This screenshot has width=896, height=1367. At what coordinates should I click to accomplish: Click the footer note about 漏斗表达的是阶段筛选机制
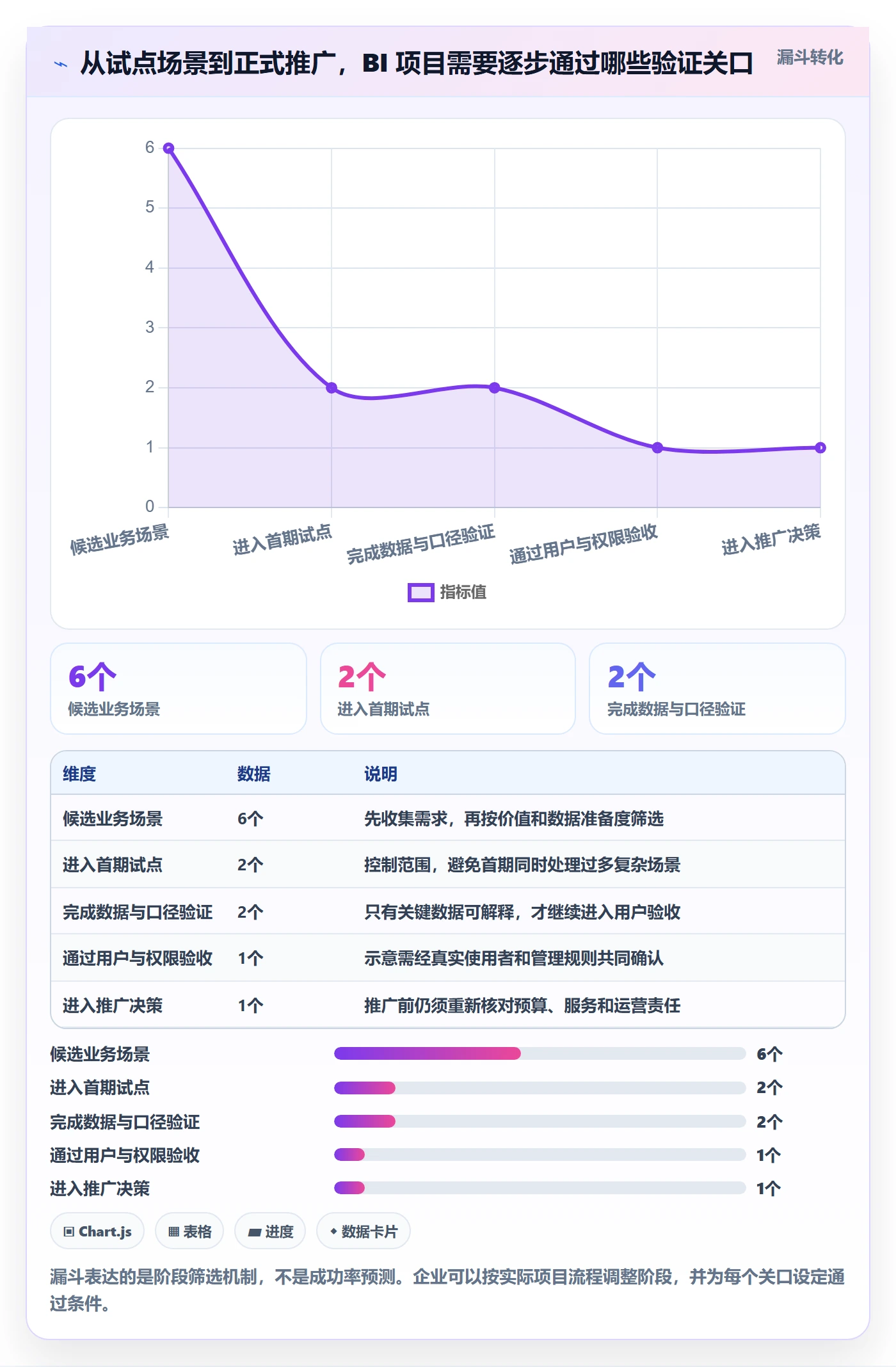tap(447, 1290)
